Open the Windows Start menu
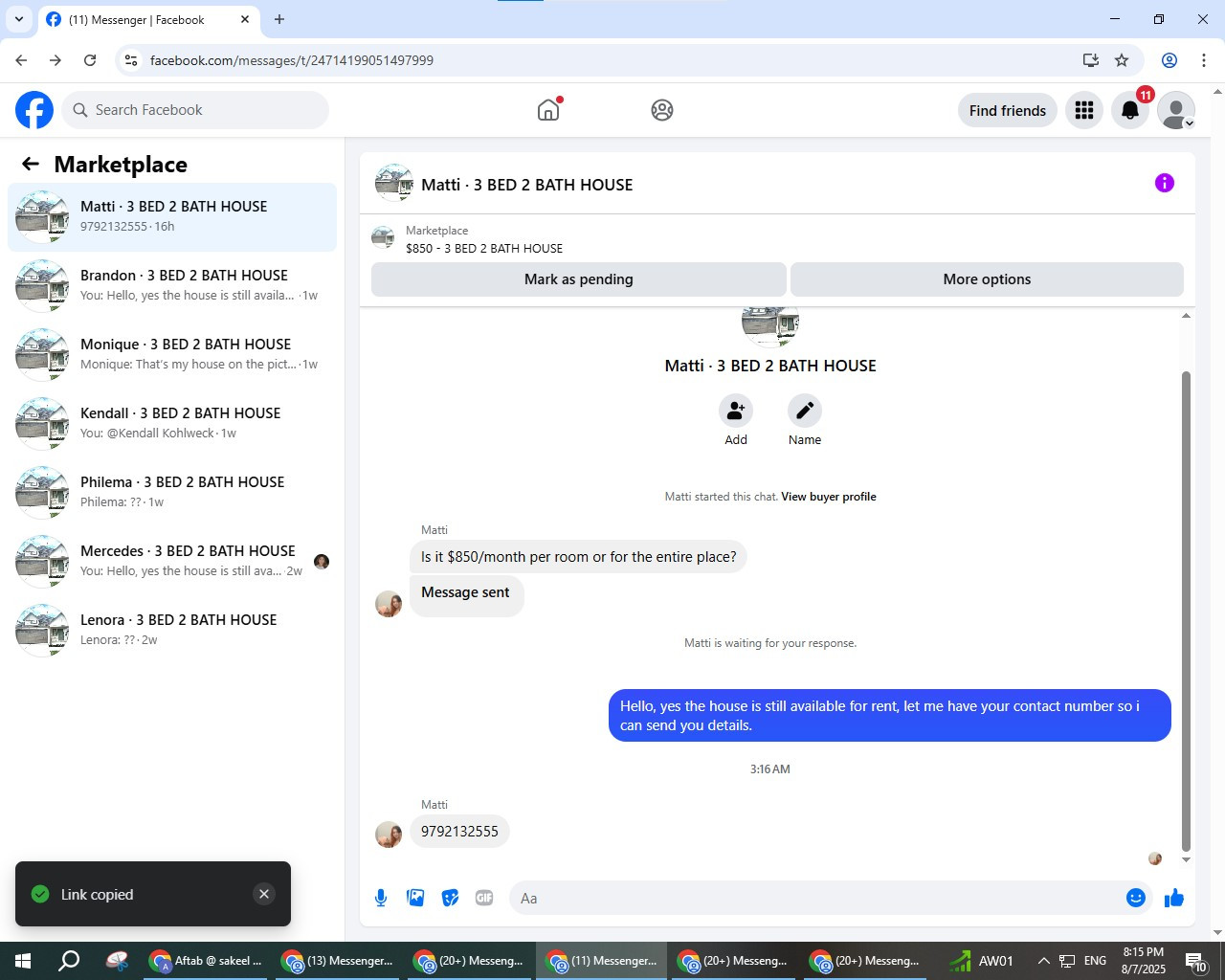 22,961
